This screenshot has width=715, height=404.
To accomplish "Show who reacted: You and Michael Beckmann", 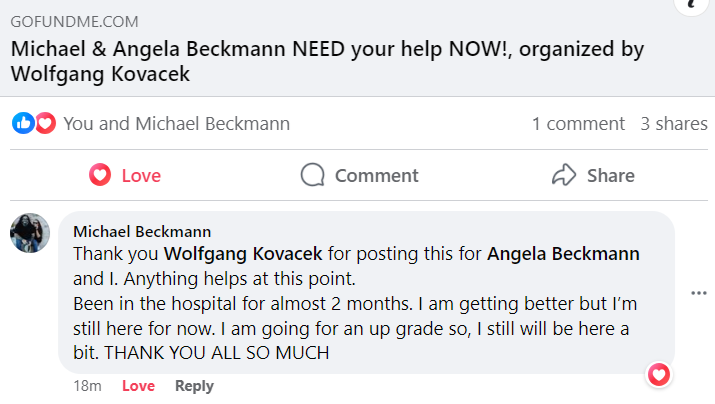I will [176, 124].
